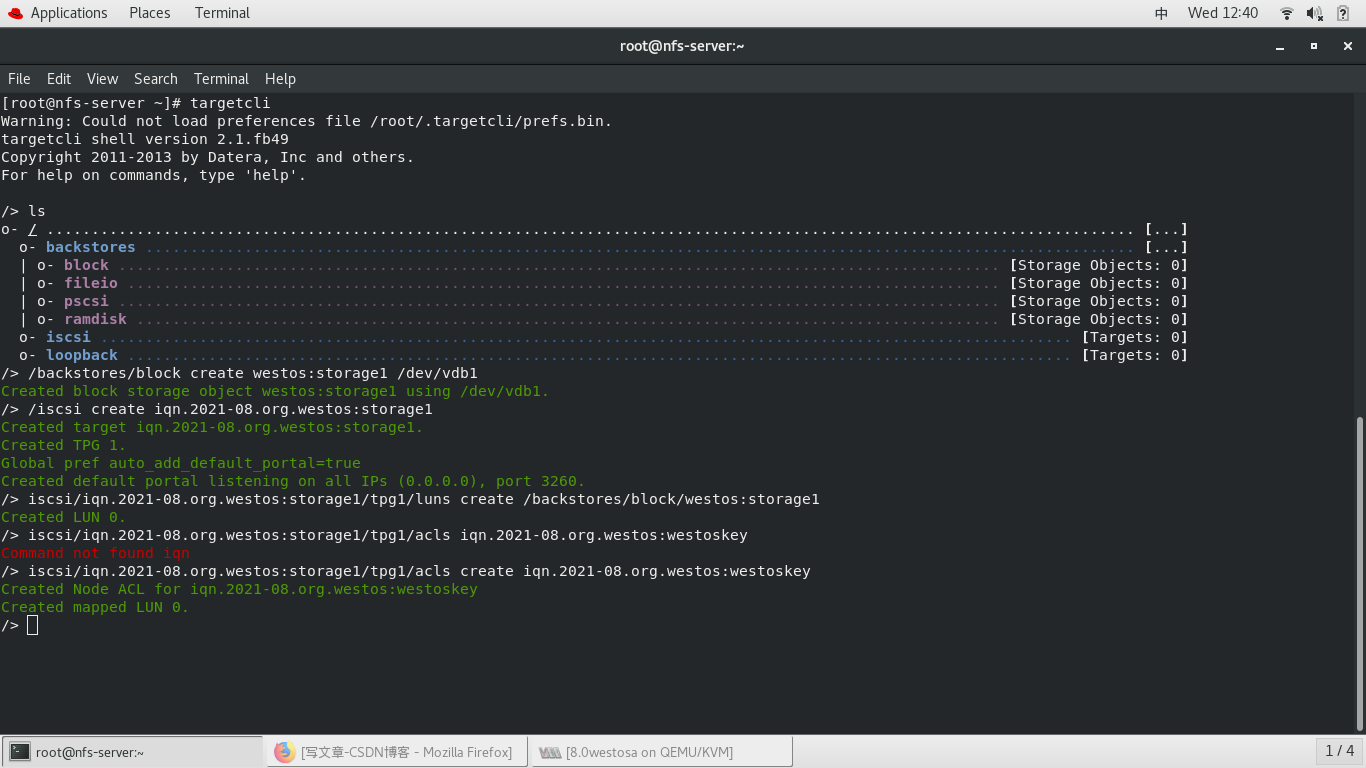Click the 'block' tree entry

86,265
